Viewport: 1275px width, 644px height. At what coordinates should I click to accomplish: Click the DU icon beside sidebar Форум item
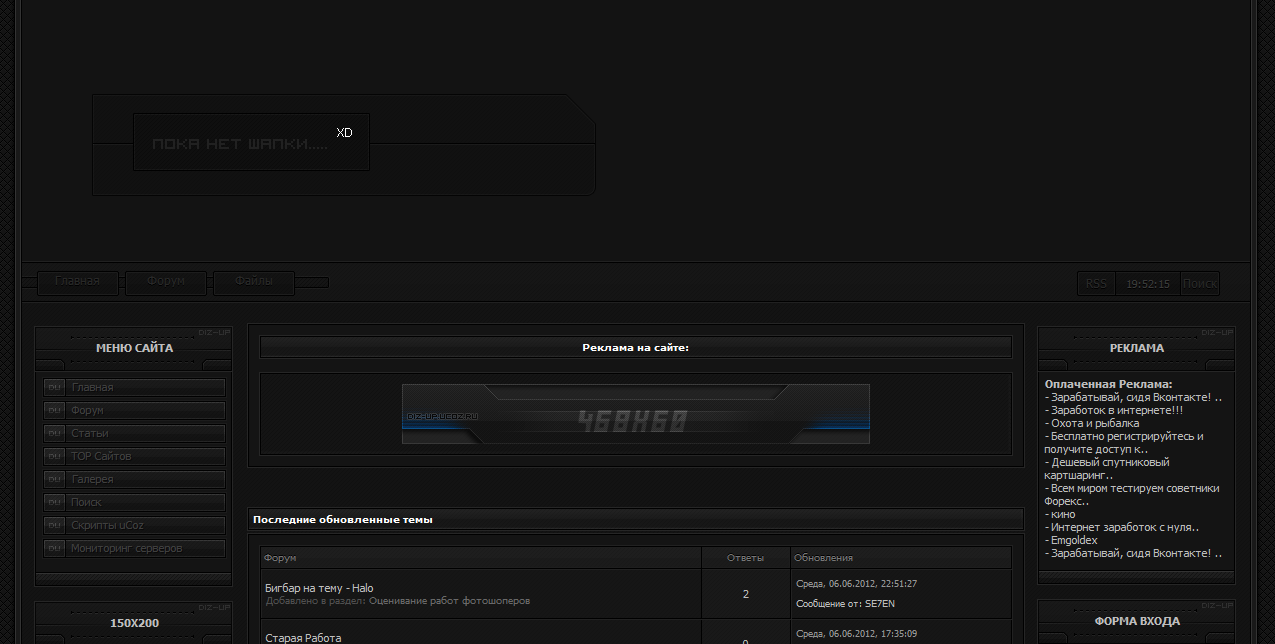point(54,410)
